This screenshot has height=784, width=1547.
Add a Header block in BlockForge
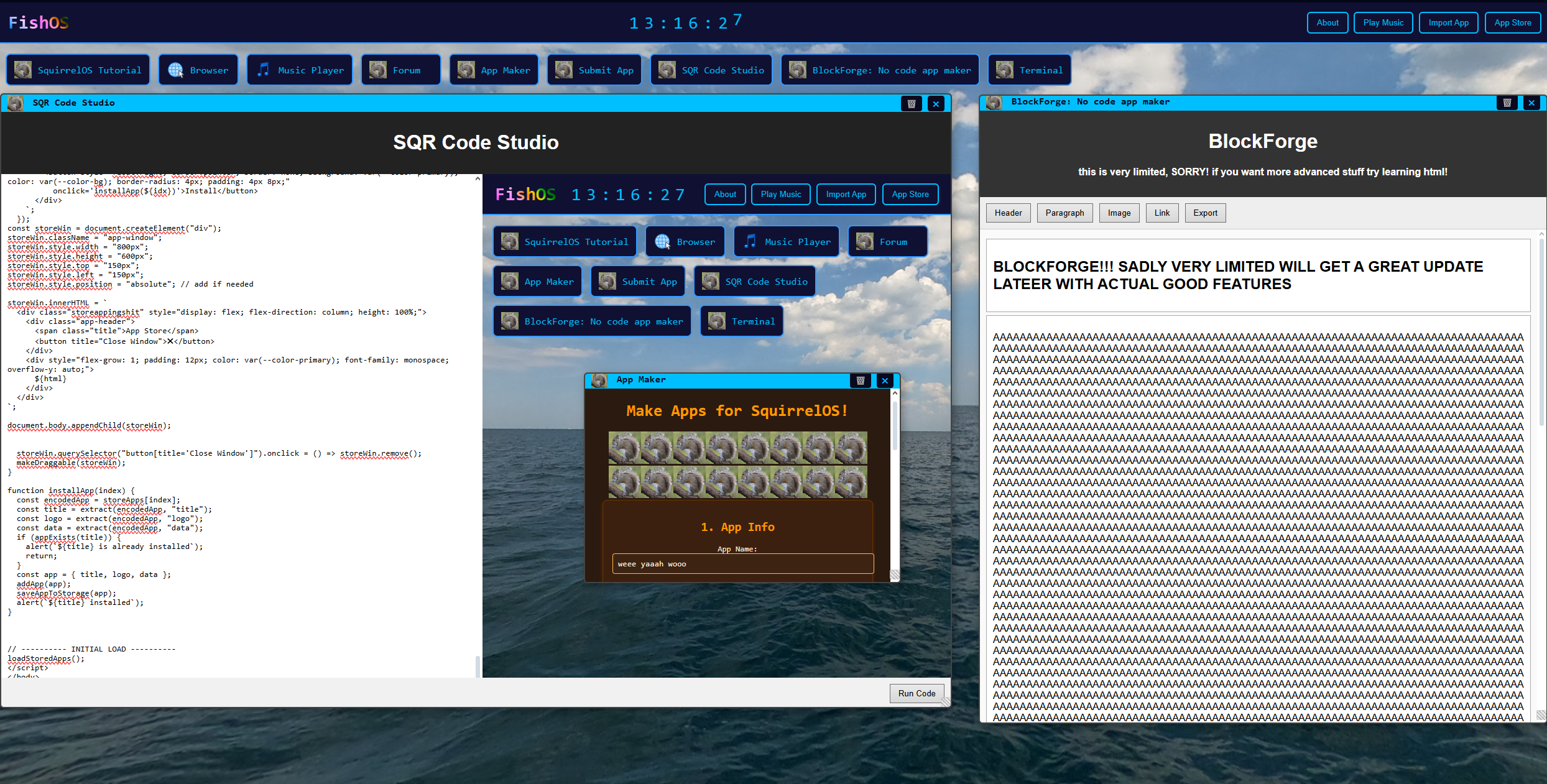1008,213
